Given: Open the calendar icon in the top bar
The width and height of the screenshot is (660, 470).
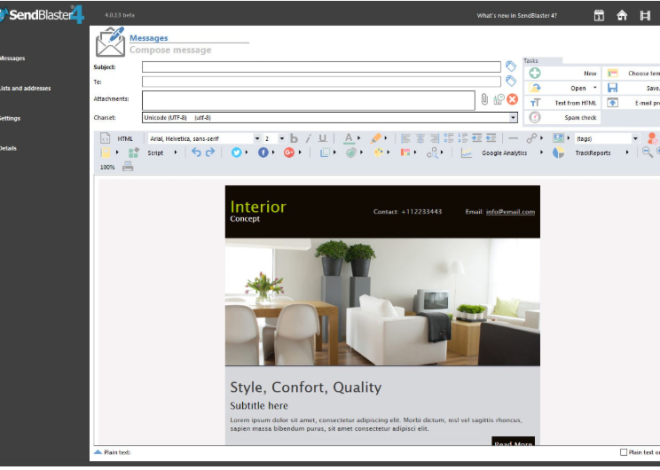Looking at the screenshot, I should [x=599, y=16].
